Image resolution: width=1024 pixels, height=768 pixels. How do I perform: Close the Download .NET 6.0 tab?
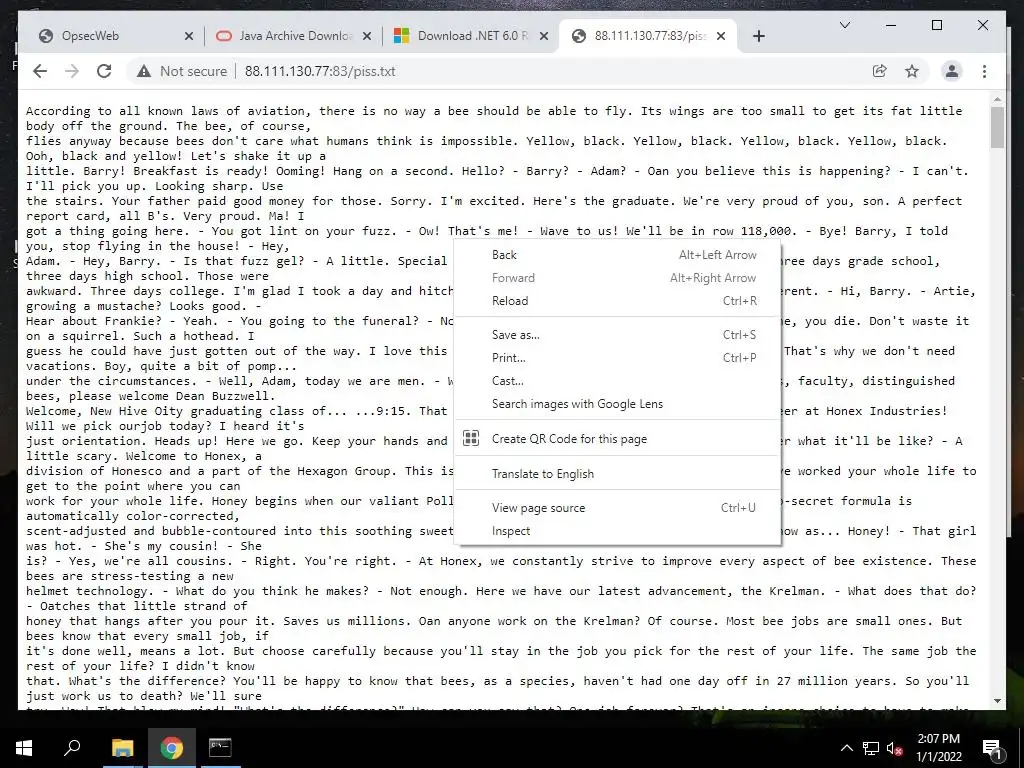(x=543, y=37)
